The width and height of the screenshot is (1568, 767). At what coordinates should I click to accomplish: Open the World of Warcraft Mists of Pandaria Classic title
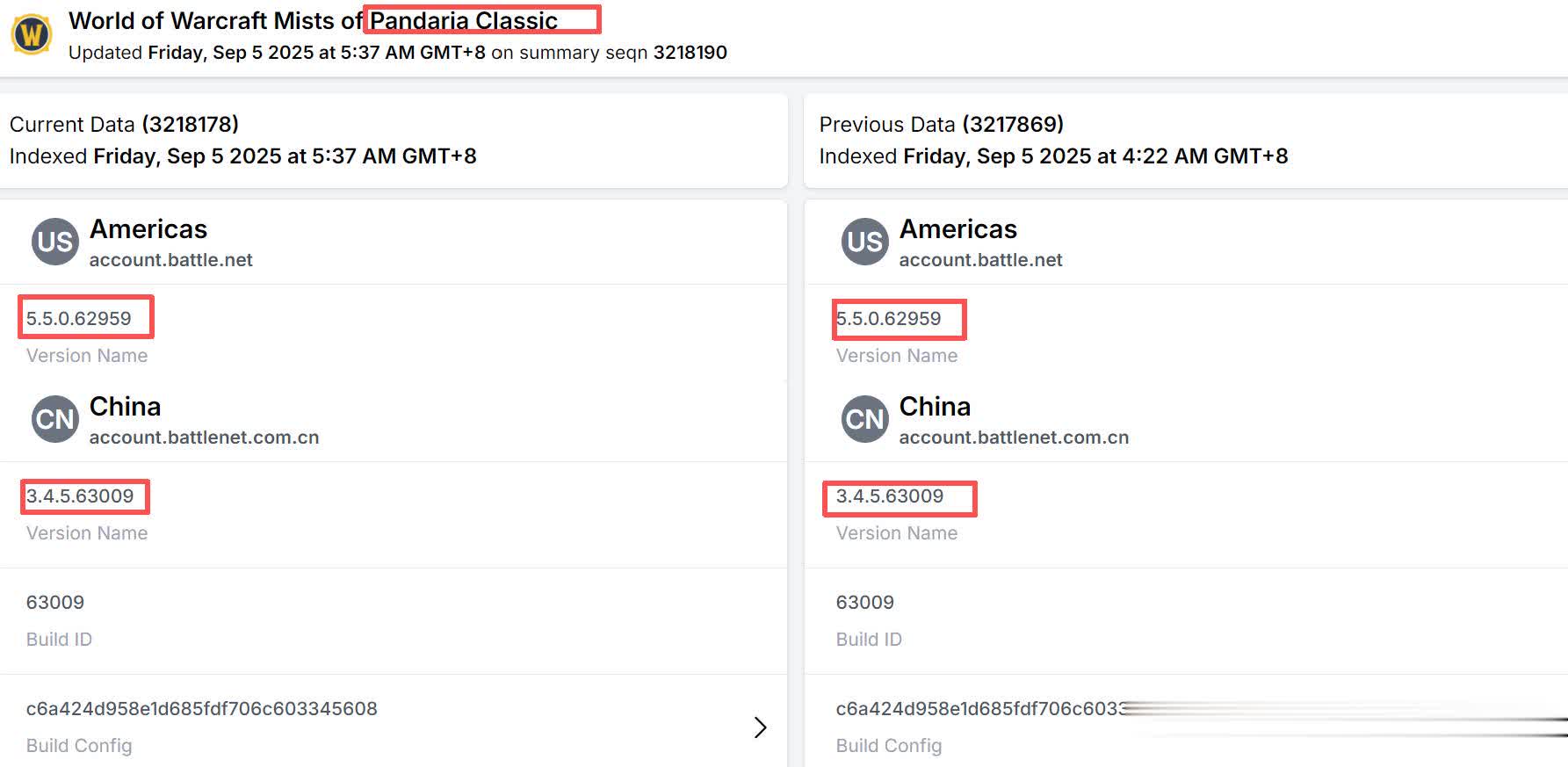point(313,20)
